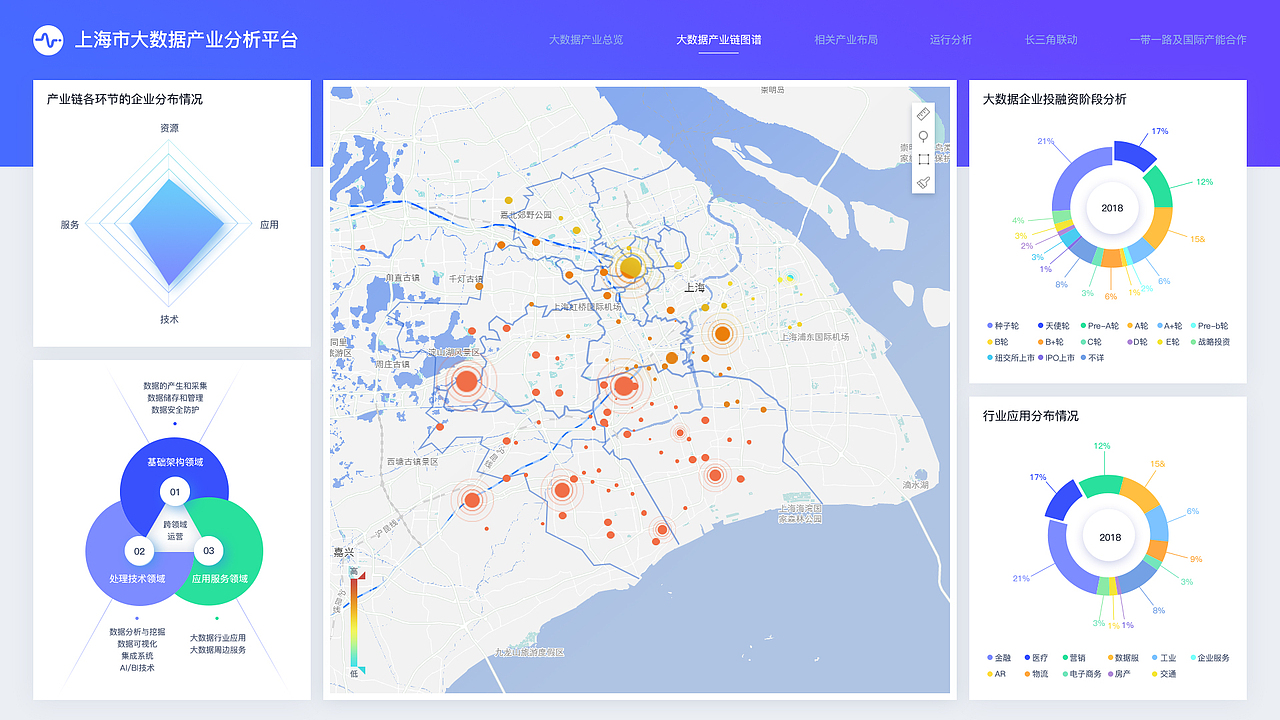Select the rectangle selection tool on the map
The height and width of the screenshot is (720, 1280).
coord(924,159)
